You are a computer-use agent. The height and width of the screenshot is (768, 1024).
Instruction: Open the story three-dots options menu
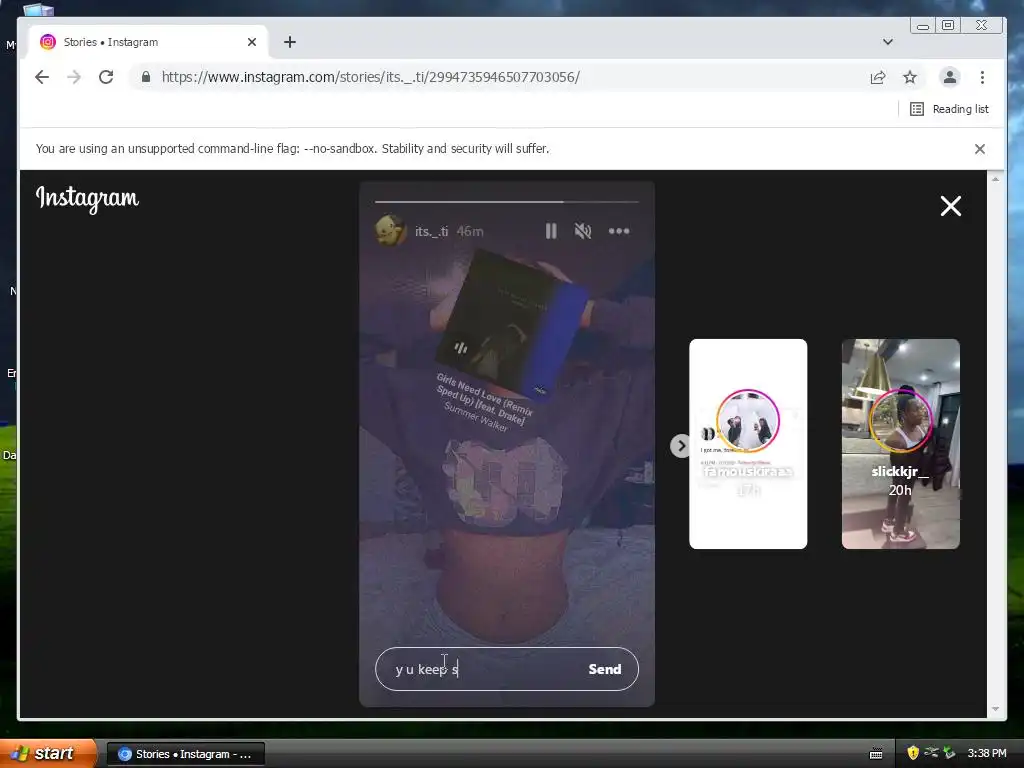[x=619, y=231]
